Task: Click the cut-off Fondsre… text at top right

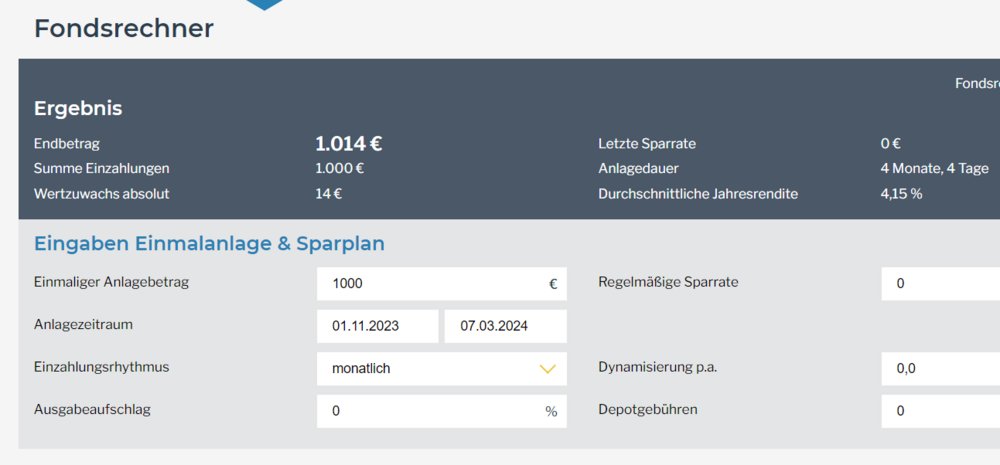Action: tap(976, 83)
